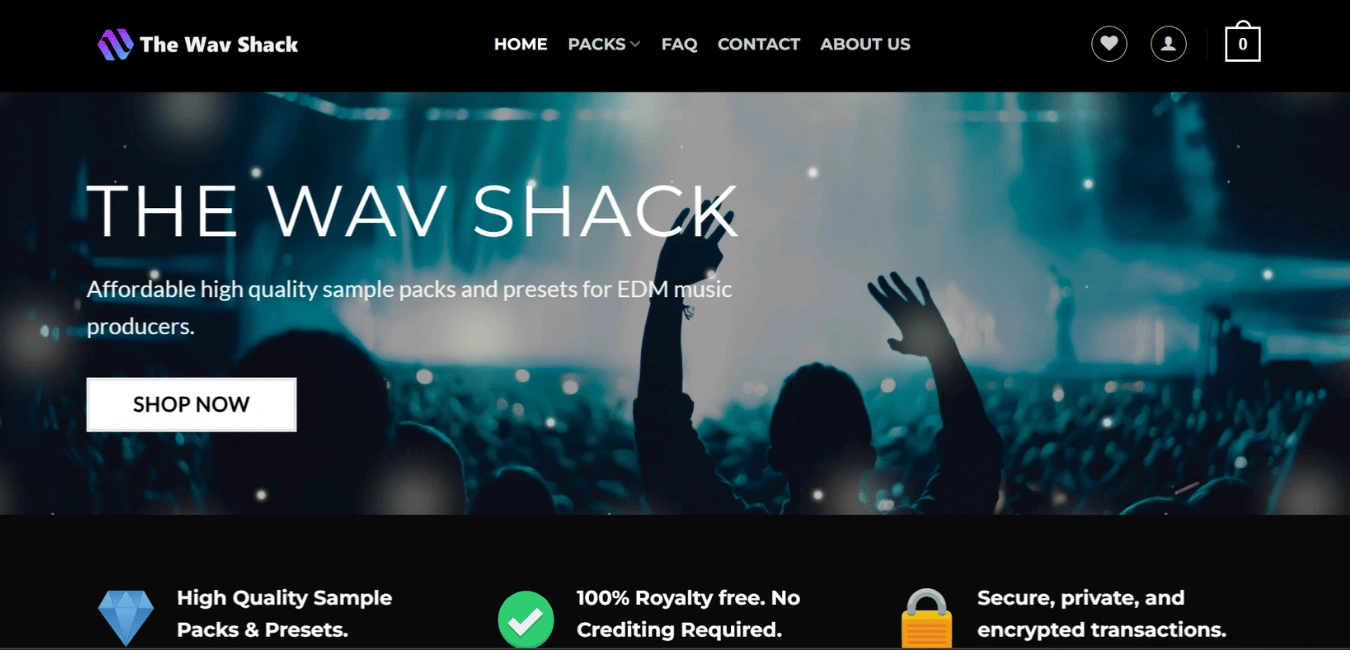Viewport: 1350px width, 650px height.
Task: Open the Packs menu item
Action: coord(597,44)
